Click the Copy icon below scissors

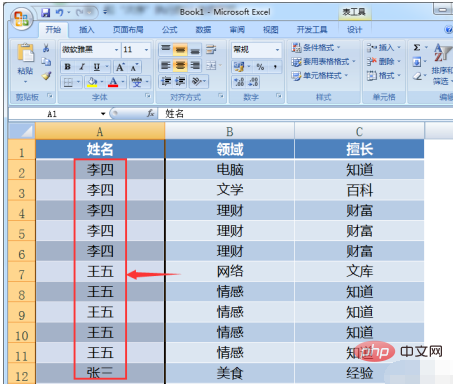pyautogui.click(x=46, y=62)
